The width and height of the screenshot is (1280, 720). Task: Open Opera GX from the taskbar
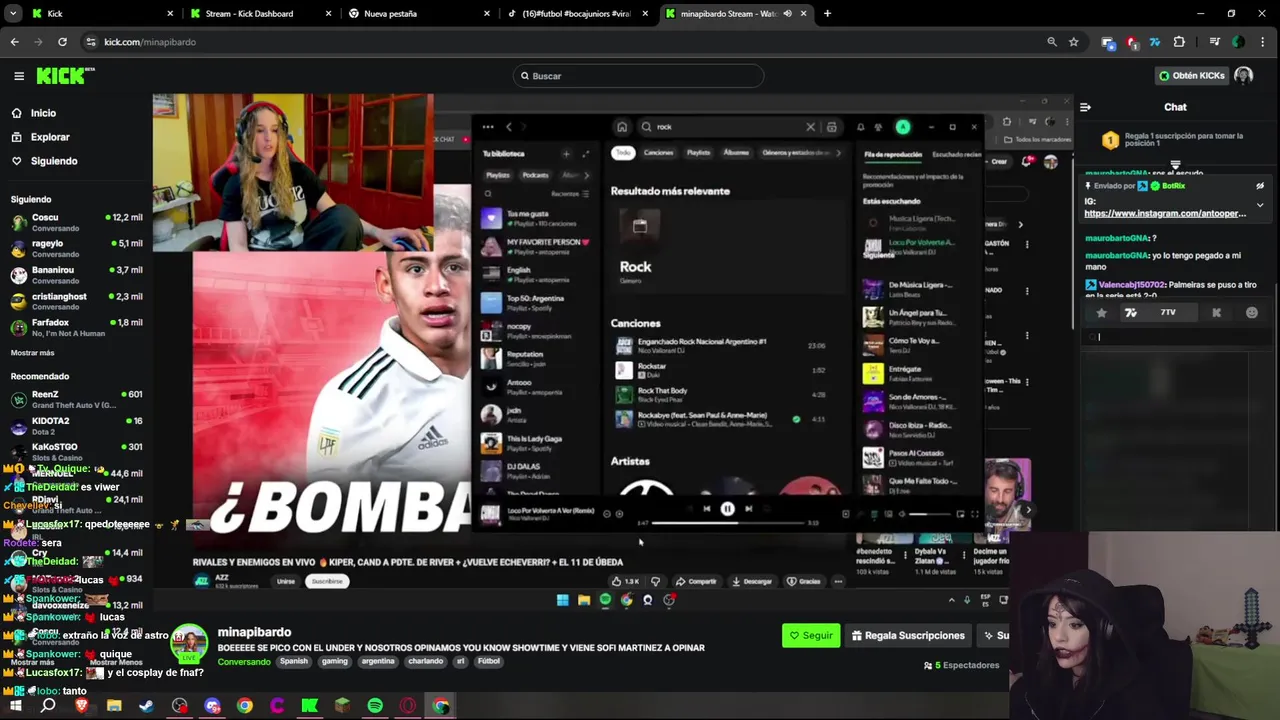tap(407, 706)
